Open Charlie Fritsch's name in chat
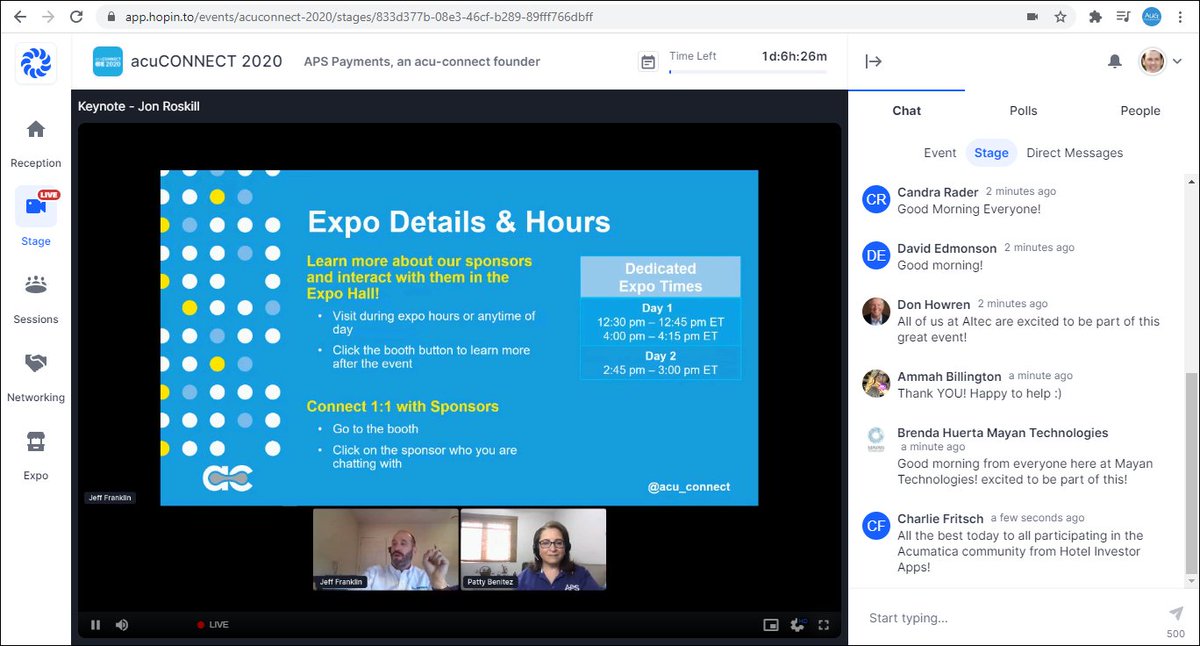Image resolution: width=1200 pixels, height=646 pixels. point(940,518)
